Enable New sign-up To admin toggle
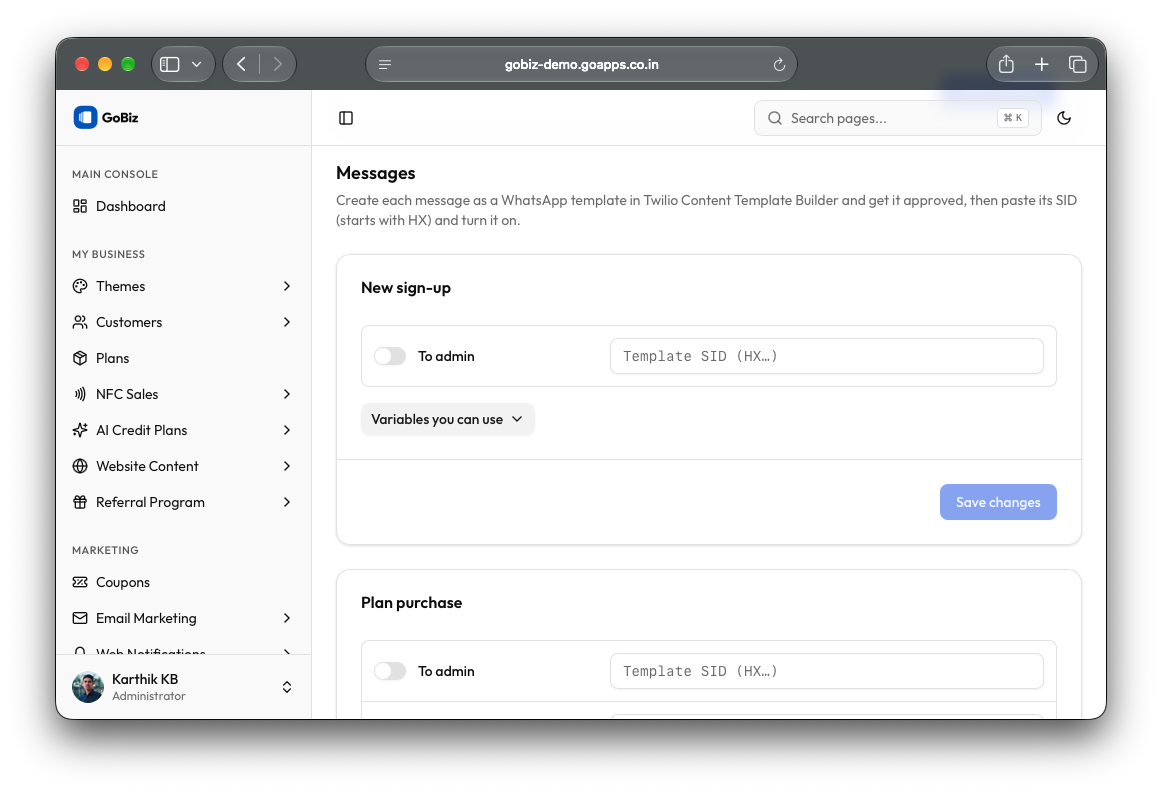Viewport: 1162px width, 793px height. (x=390, y=356)
